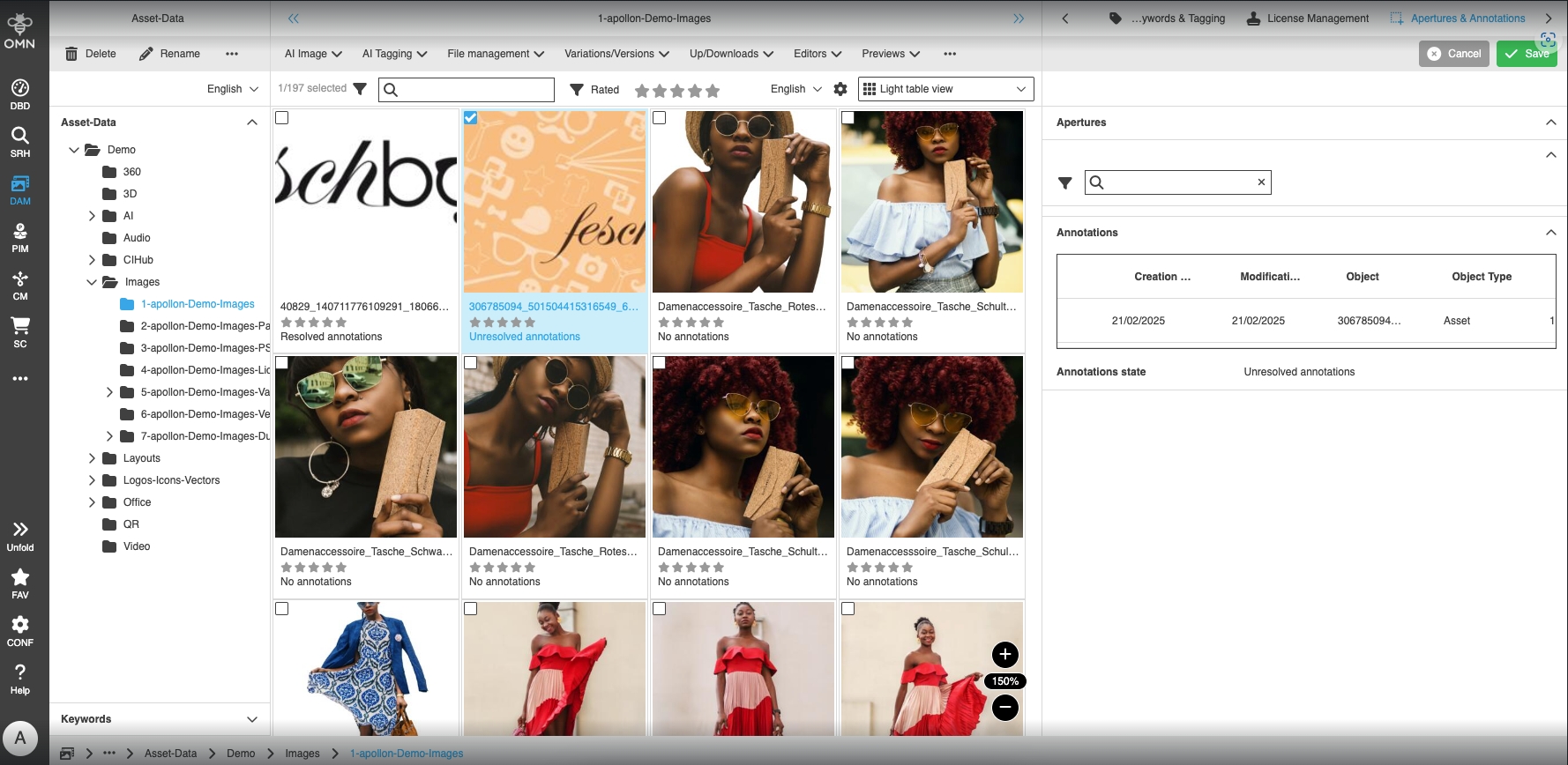Click the grid settings gear icon
Image resolution: width=1568 pixels, height=765 pixels.
840,89
